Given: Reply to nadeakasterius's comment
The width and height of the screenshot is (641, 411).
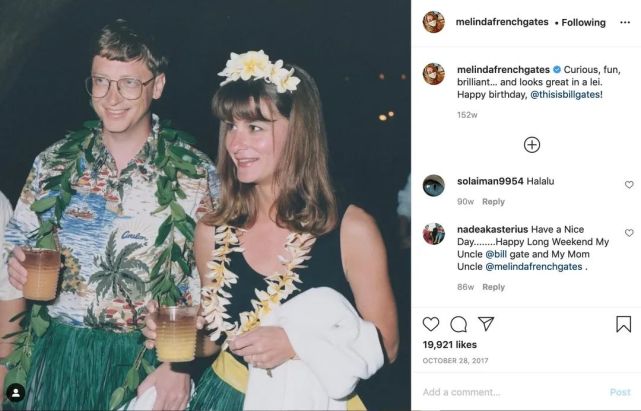Looking at the screenshot, I should 493,287.
